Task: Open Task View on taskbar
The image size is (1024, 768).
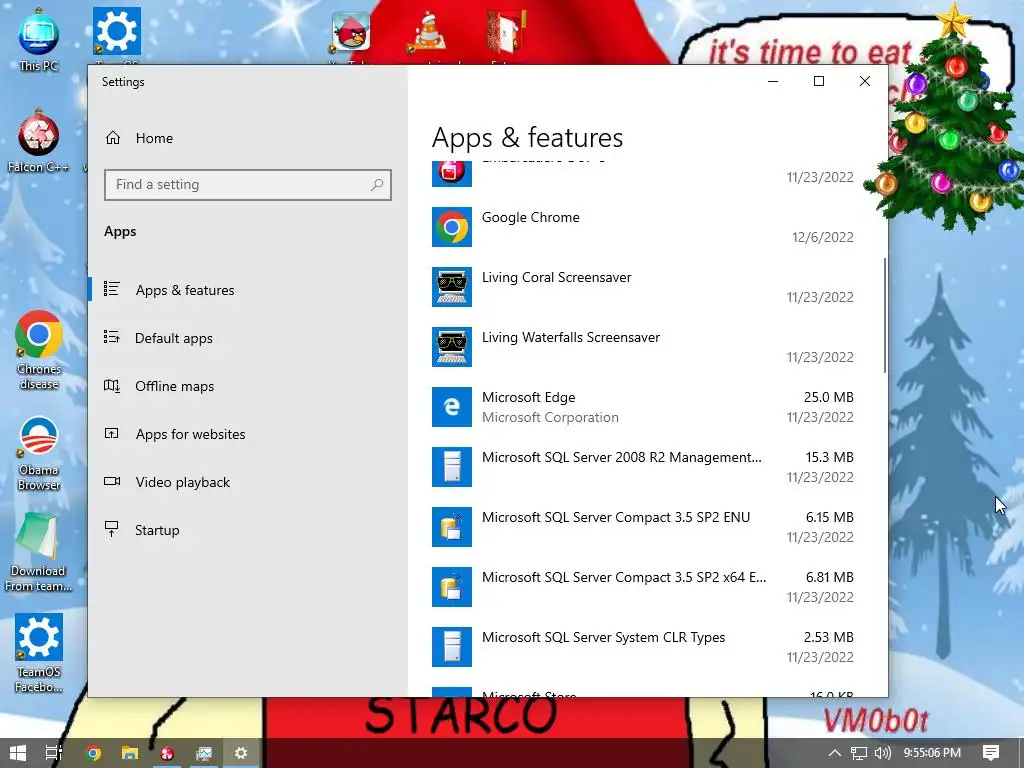Action: (54, 753)
